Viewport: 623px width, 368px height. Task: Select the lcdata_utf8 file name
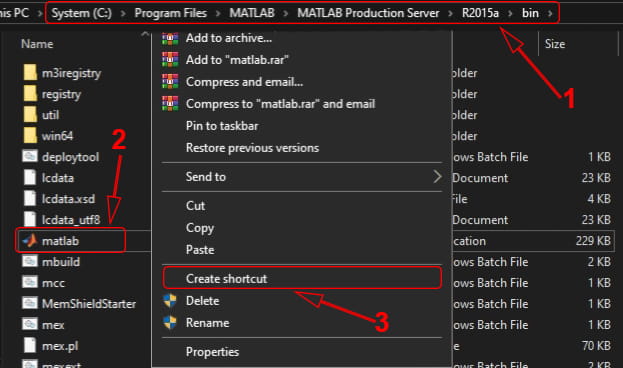71,220
